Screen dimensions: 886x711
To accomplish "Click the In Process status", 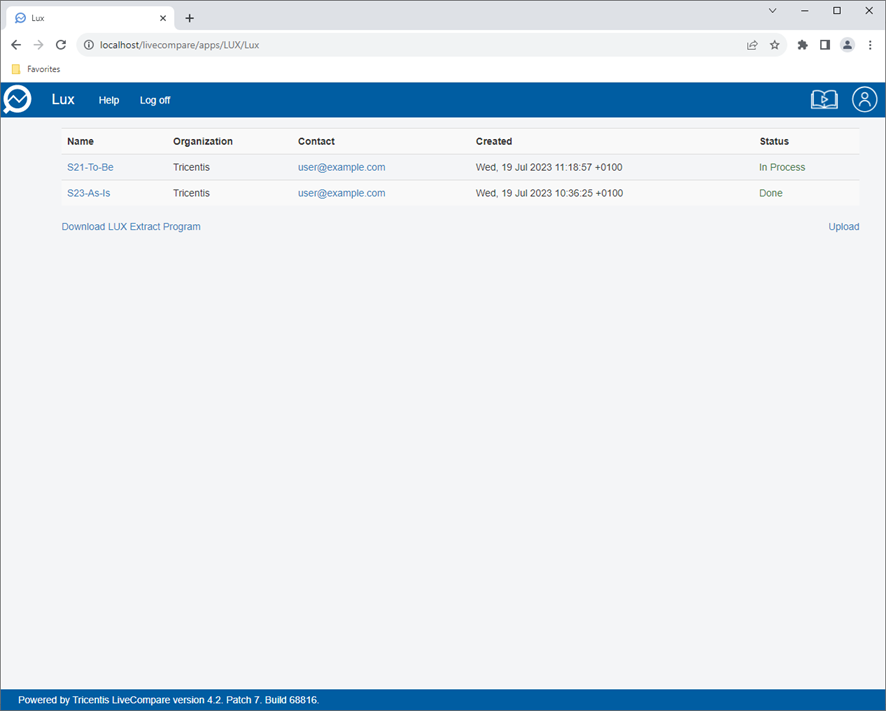I will [x=782, y=167].
